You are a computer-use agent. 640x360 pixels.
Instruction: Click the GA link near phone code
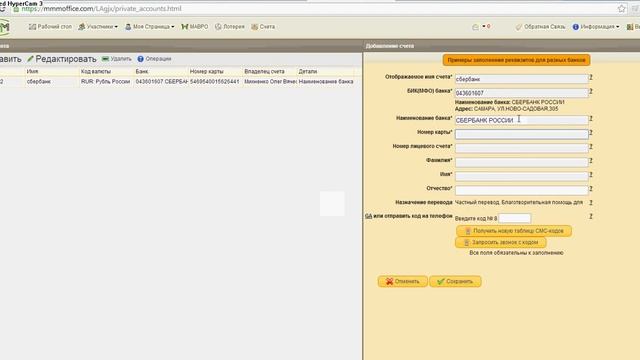pos(368,216)
